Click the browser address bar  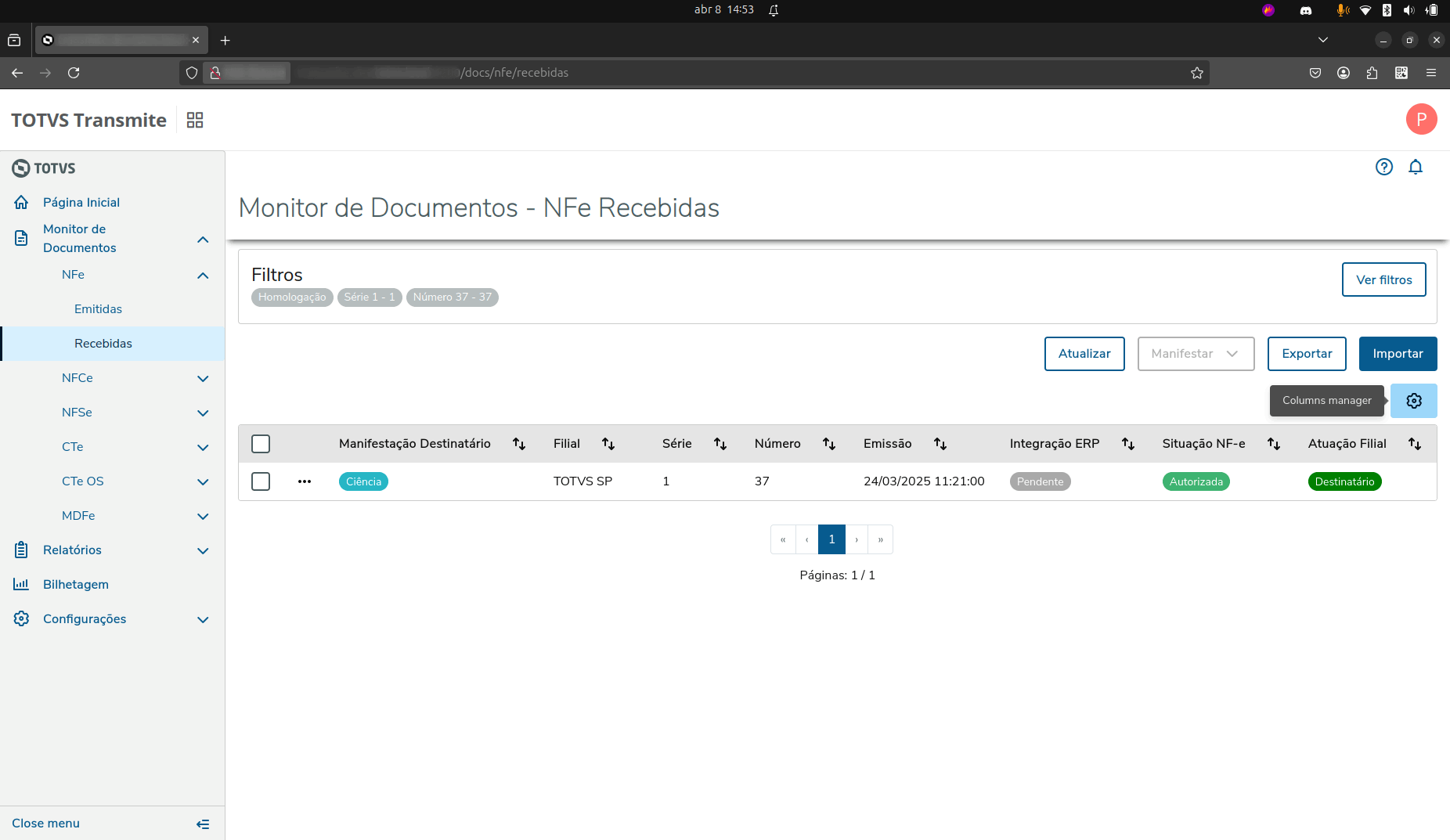[x=694, y=73]
